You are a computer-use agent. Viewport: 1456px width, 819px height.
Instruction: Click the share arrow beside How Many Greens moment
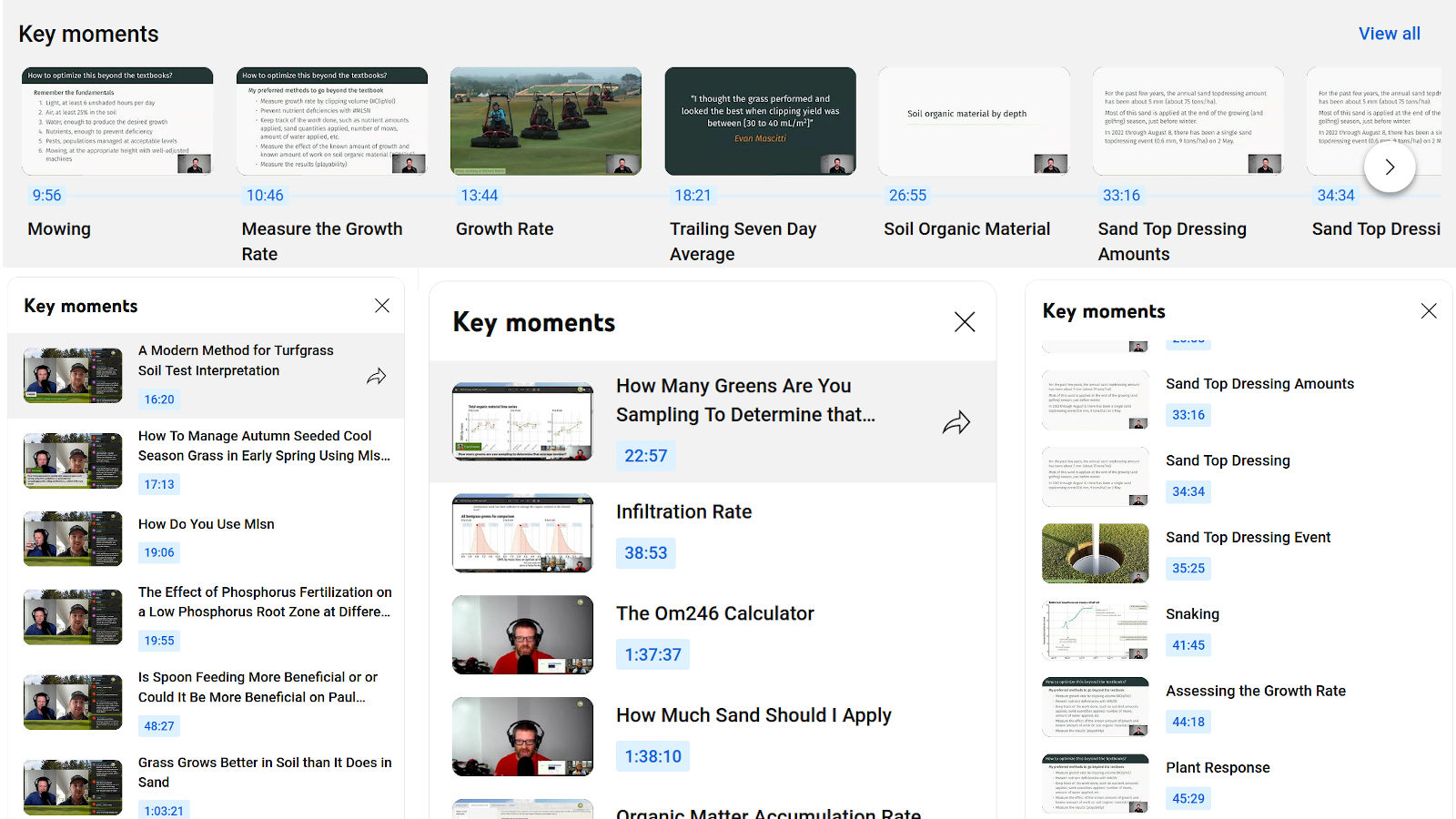click(956, 422)
